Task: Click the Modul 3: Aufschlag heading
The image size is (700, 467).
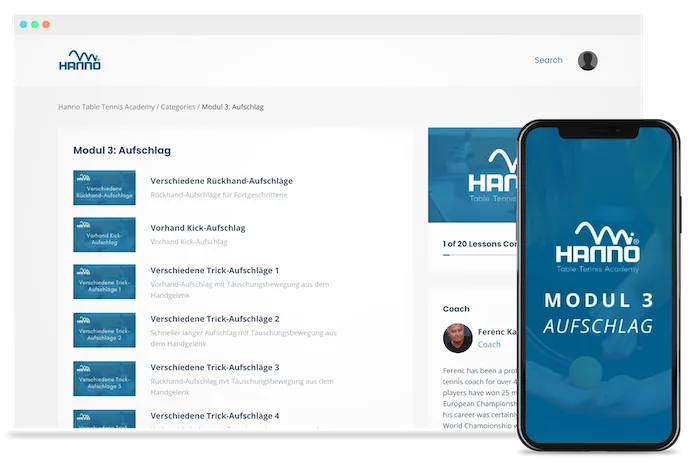Action: 122,150
